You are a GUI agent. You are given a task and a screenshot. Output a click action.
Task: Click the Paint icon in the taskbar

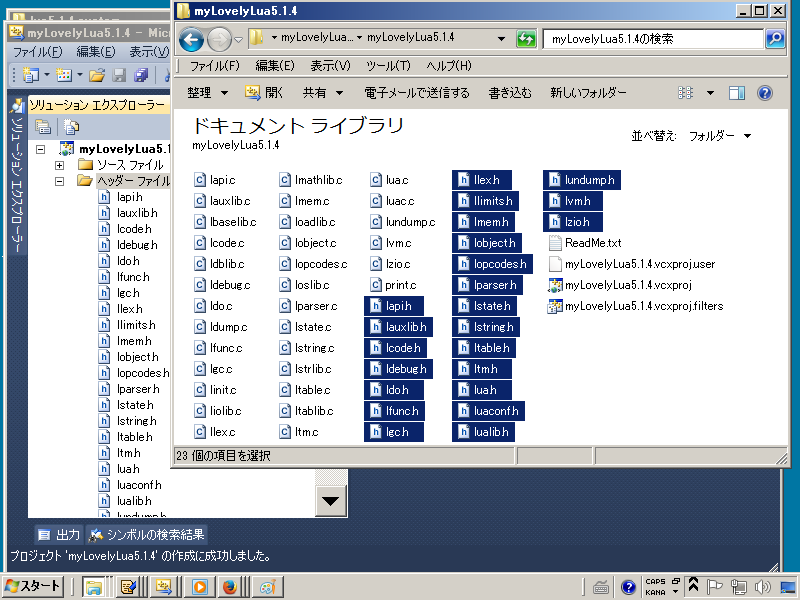(268, 587)
